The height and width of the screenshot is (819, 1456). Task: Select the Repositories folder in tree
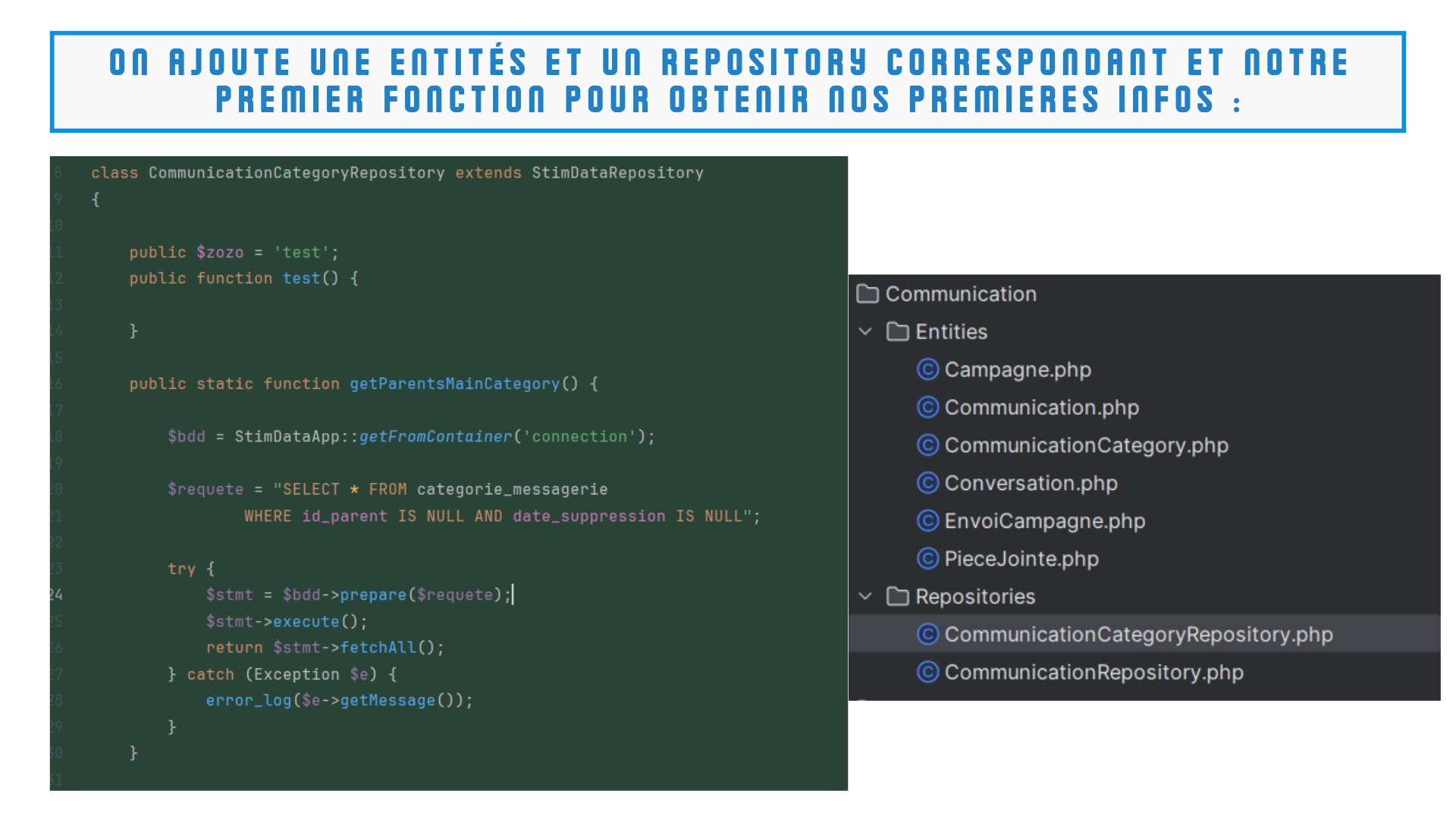point(974,597)
